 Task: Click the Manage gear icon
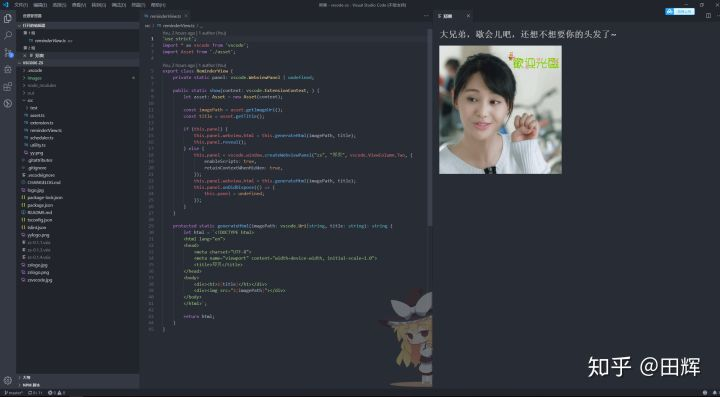pyautogui.click(x=8, y=380)
